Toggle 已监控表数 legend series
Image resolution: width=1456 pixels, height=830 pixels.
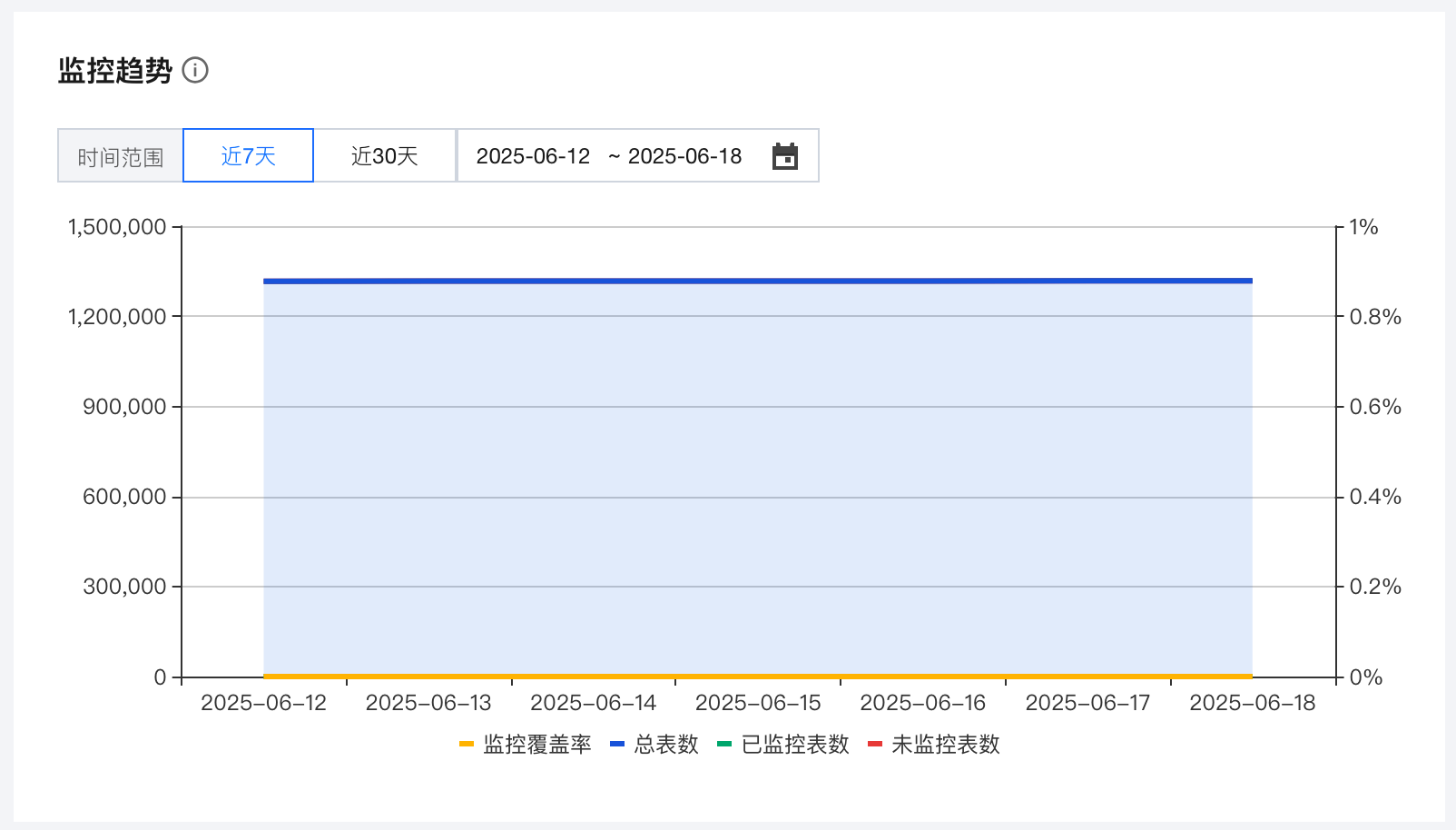point(795,745)
